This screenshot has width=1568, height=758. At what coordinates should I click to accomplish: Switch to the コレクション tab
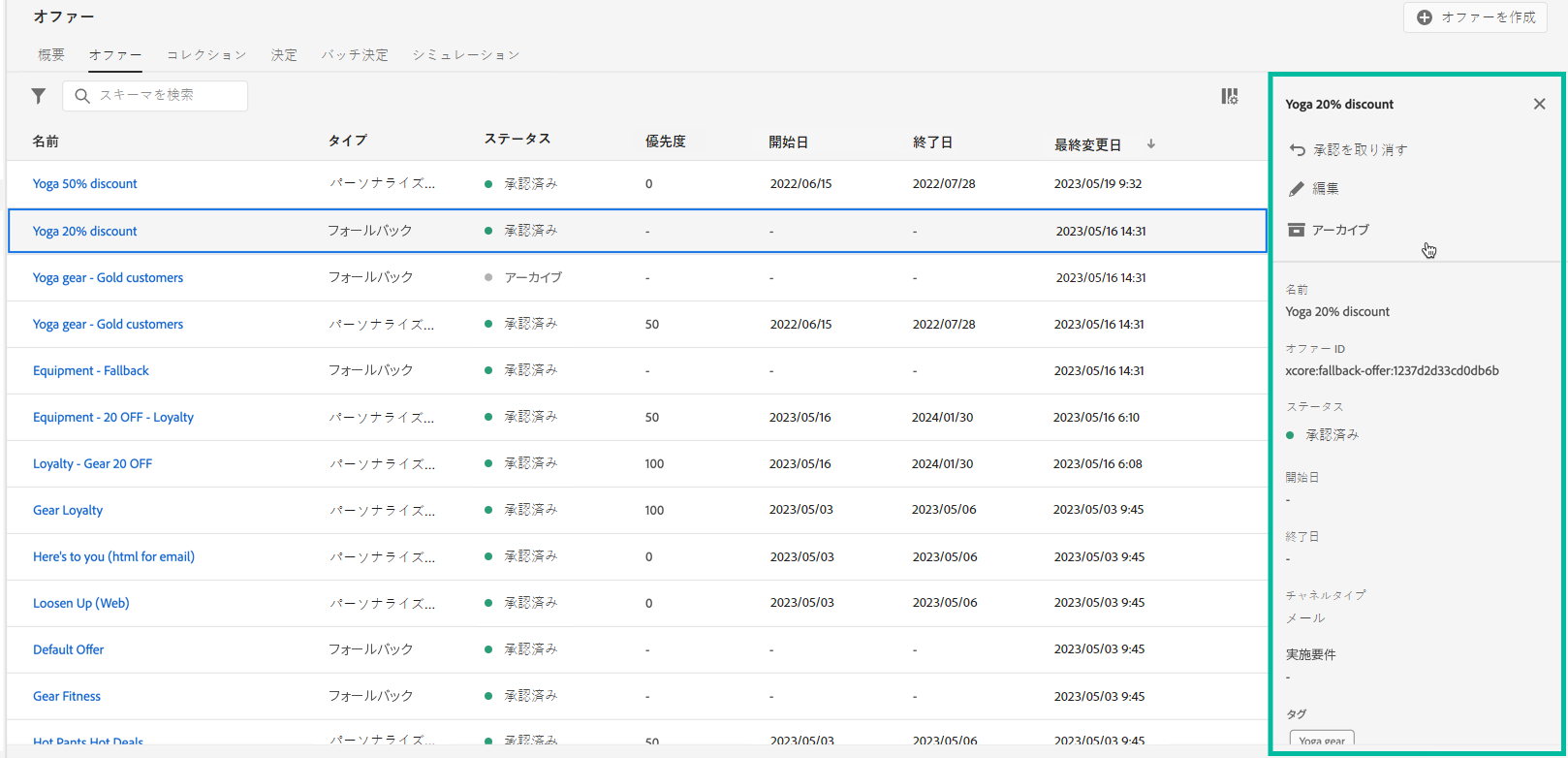pyautogui.click(x=206, y=55)
